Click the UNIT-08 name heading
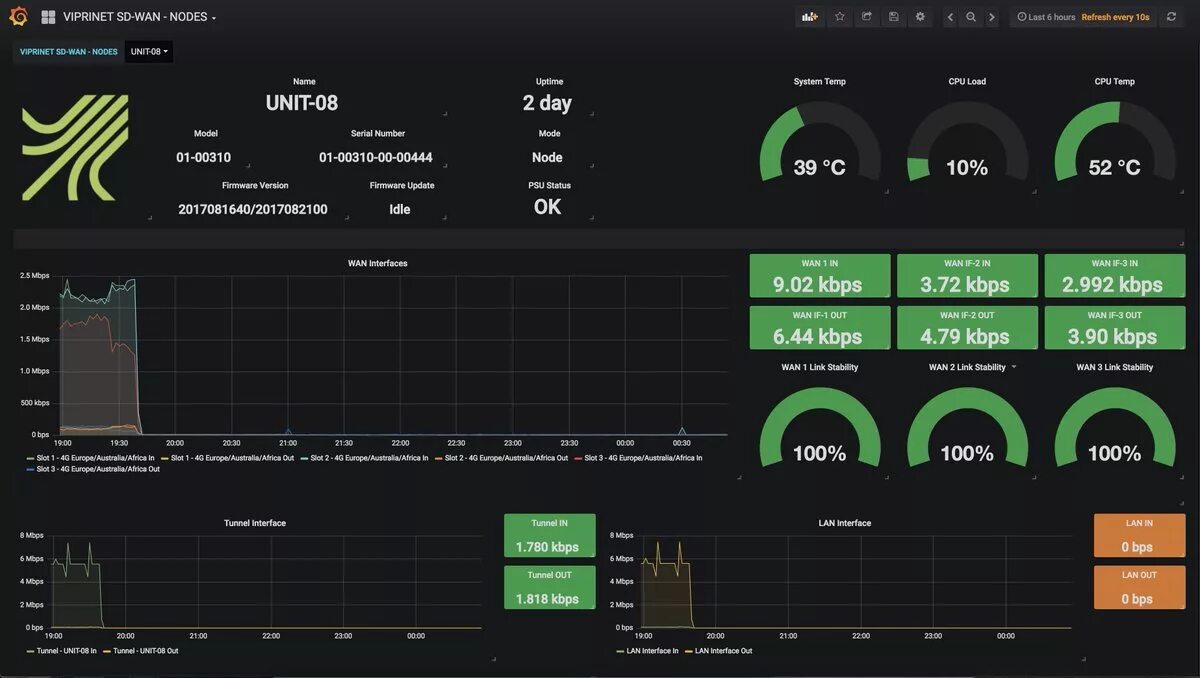The image size is (1200, 678). tap(302, 103)
